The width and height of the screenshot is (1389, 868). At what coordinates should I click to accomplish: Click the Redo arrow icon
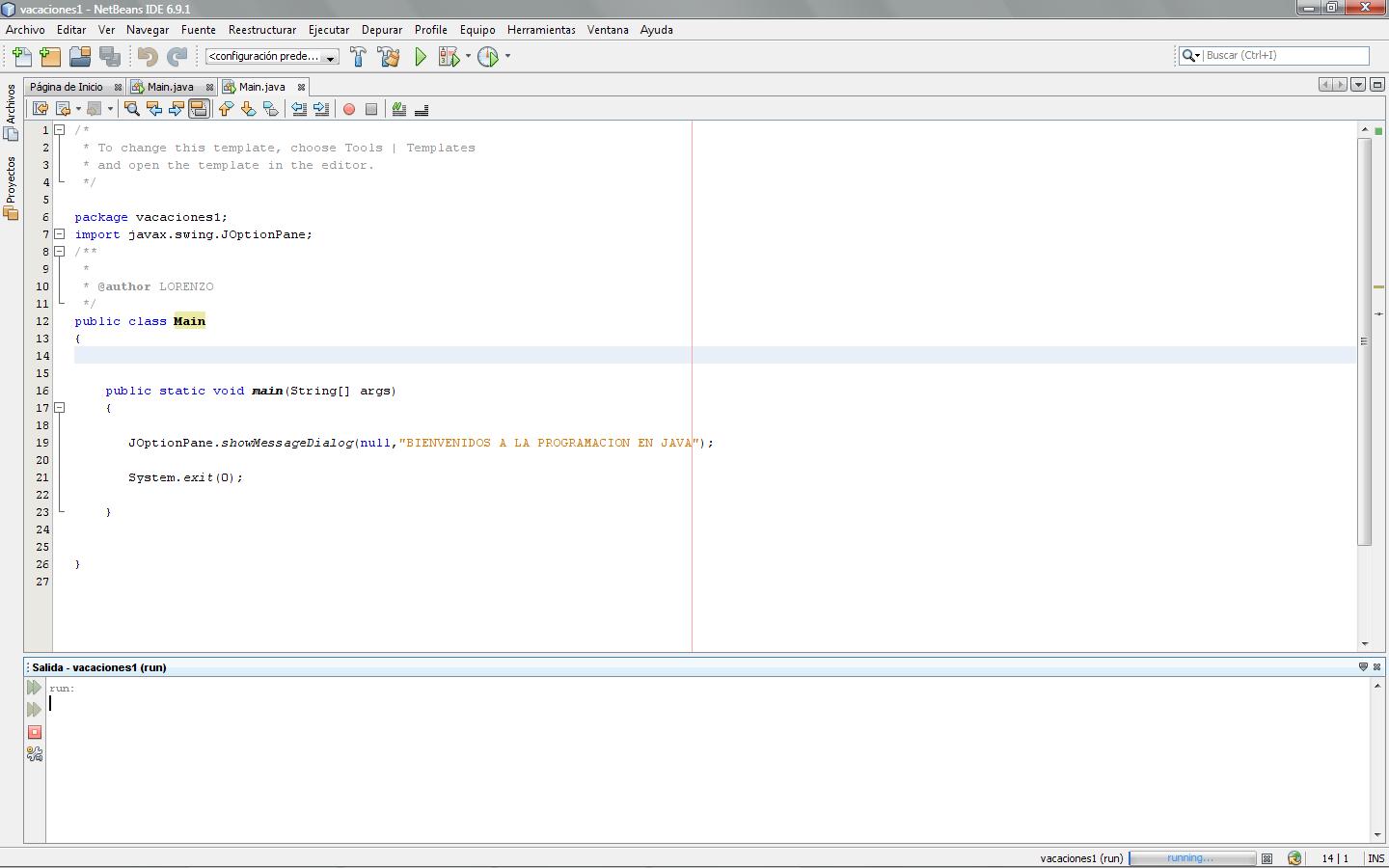point(177,57)
